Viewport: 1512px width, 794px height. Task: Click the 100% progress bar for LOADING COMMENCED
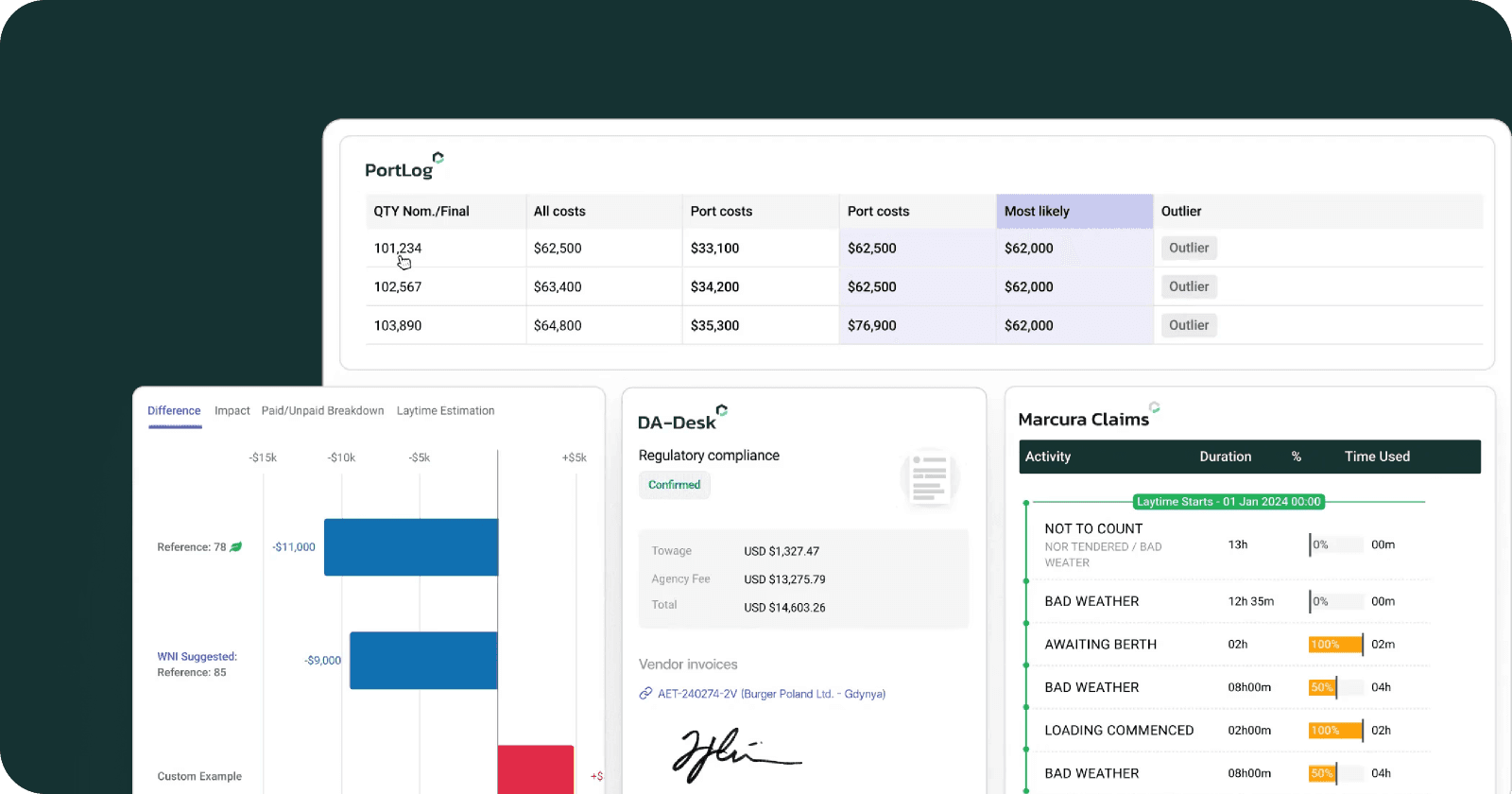click(1335, 731)
